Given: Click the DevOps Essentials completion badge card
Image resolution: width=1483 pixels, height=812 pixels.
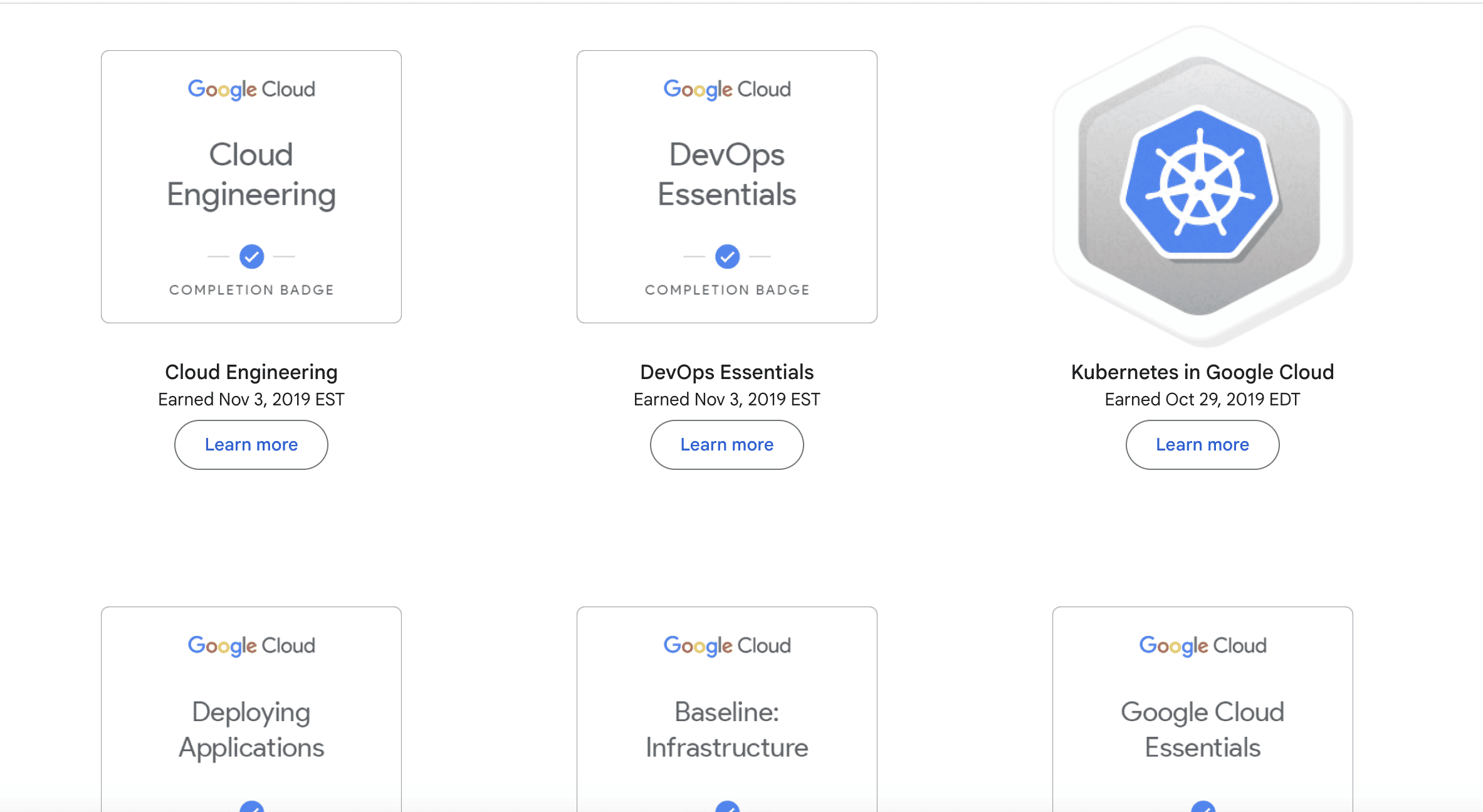Looking at the screenshot, I should 726,187.
